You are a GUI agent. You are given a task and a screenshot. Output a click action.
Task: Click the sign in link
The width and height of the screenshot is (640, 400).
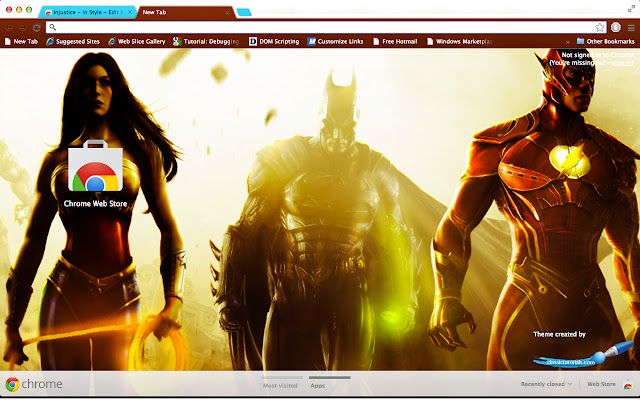point(622,62)
